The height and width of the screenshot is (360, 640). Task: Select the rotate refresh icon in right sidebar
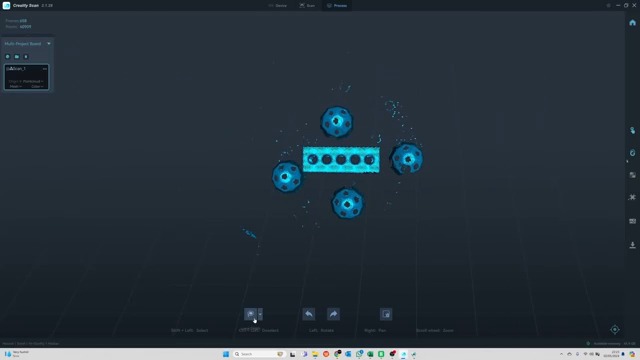[x=632, y=153]
